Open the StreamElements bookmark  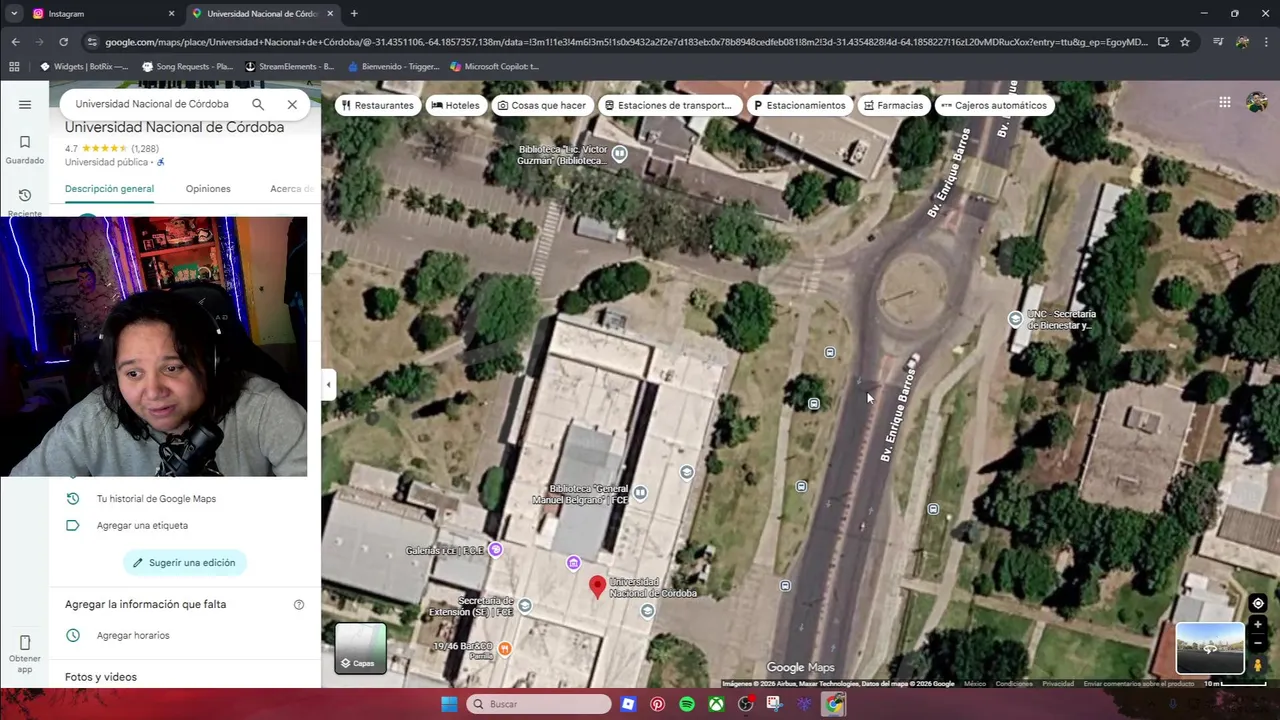click(x=290, y=67)
